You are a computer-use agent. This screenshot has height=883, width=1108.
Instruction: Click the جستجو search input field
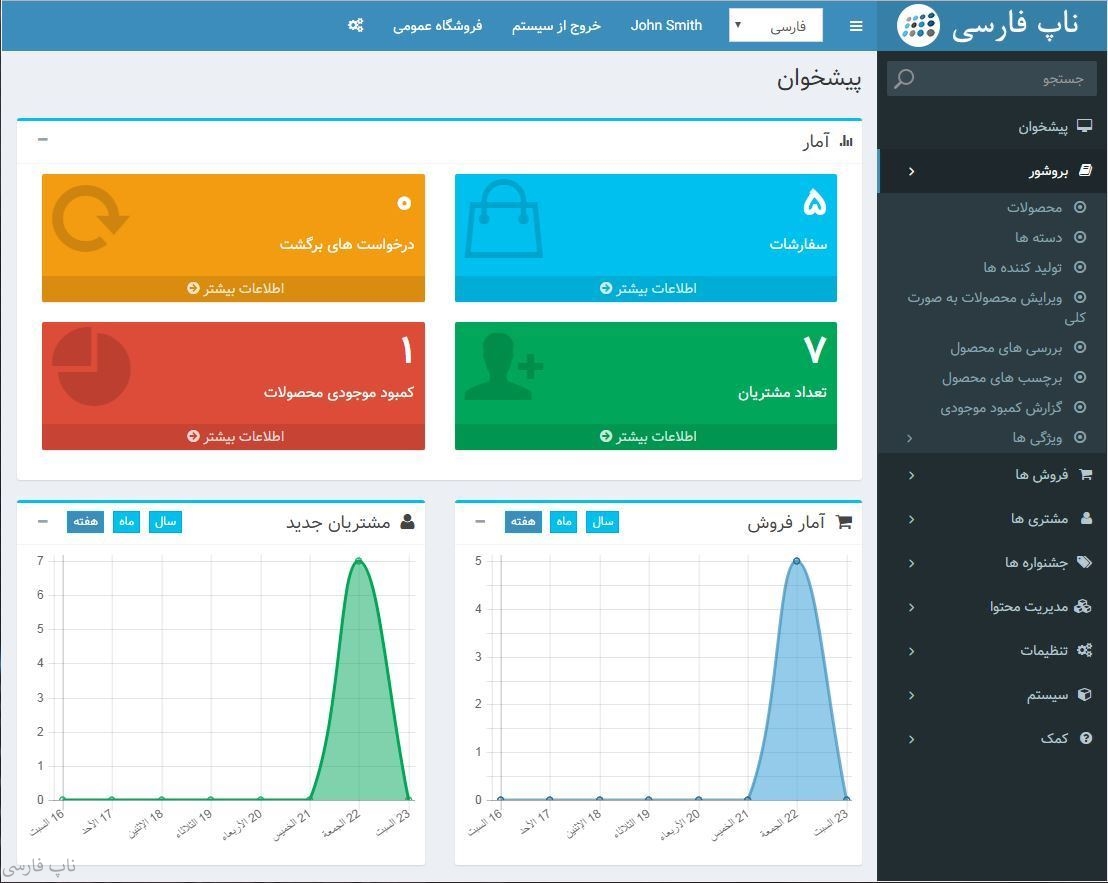[x=1000, y=79]
